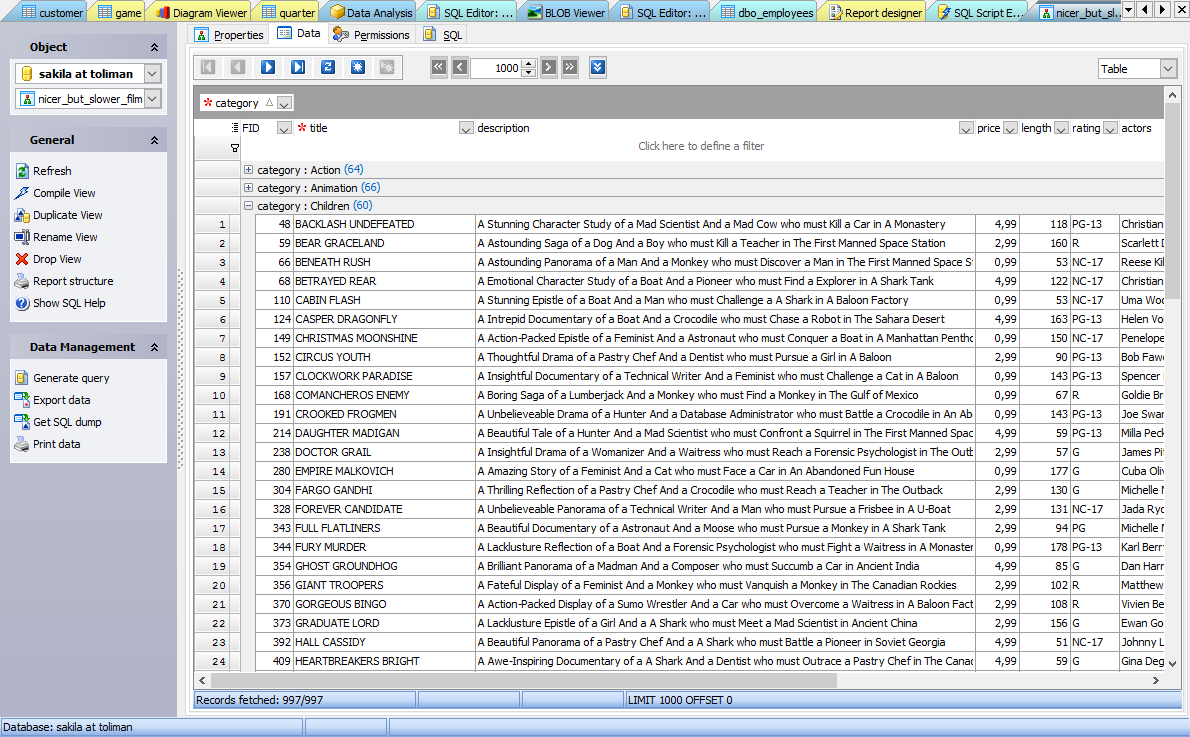
Task: Open the sakila at toliman database dropdown
Action: tap(152, 74)
